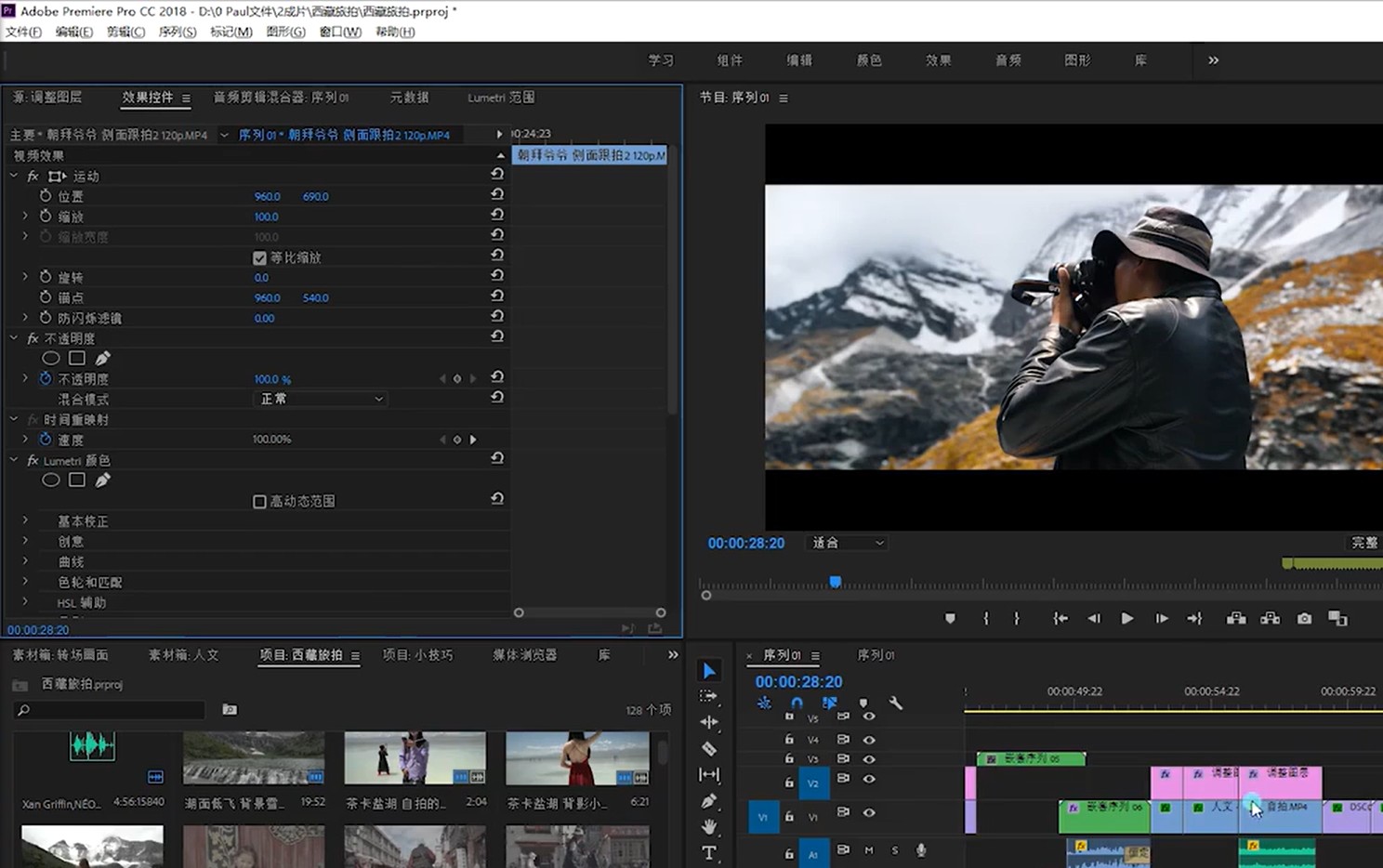Reset the Position parameter value
Image resolution: width=1383 pixels, height=868 pixels.
click(497, 195)
